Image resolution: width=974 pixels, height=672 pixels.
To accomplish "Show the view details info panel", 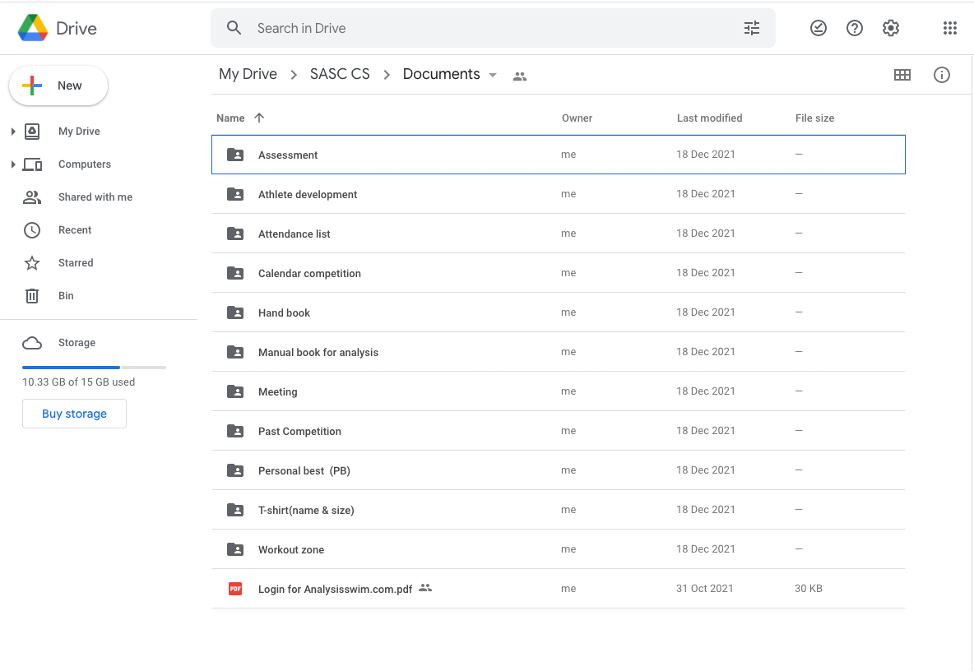I will [941, 75].
